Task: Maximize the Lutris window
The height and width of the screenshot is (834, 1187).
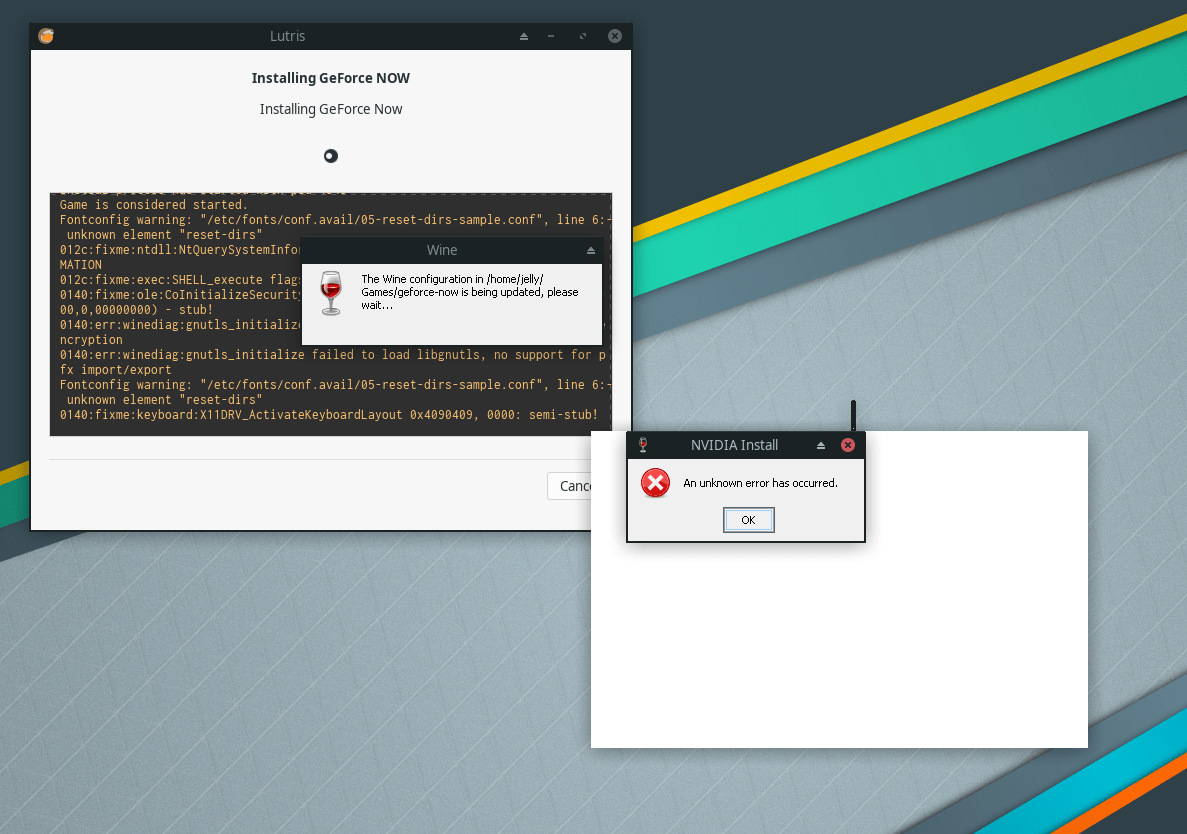Action: point(583,36)
